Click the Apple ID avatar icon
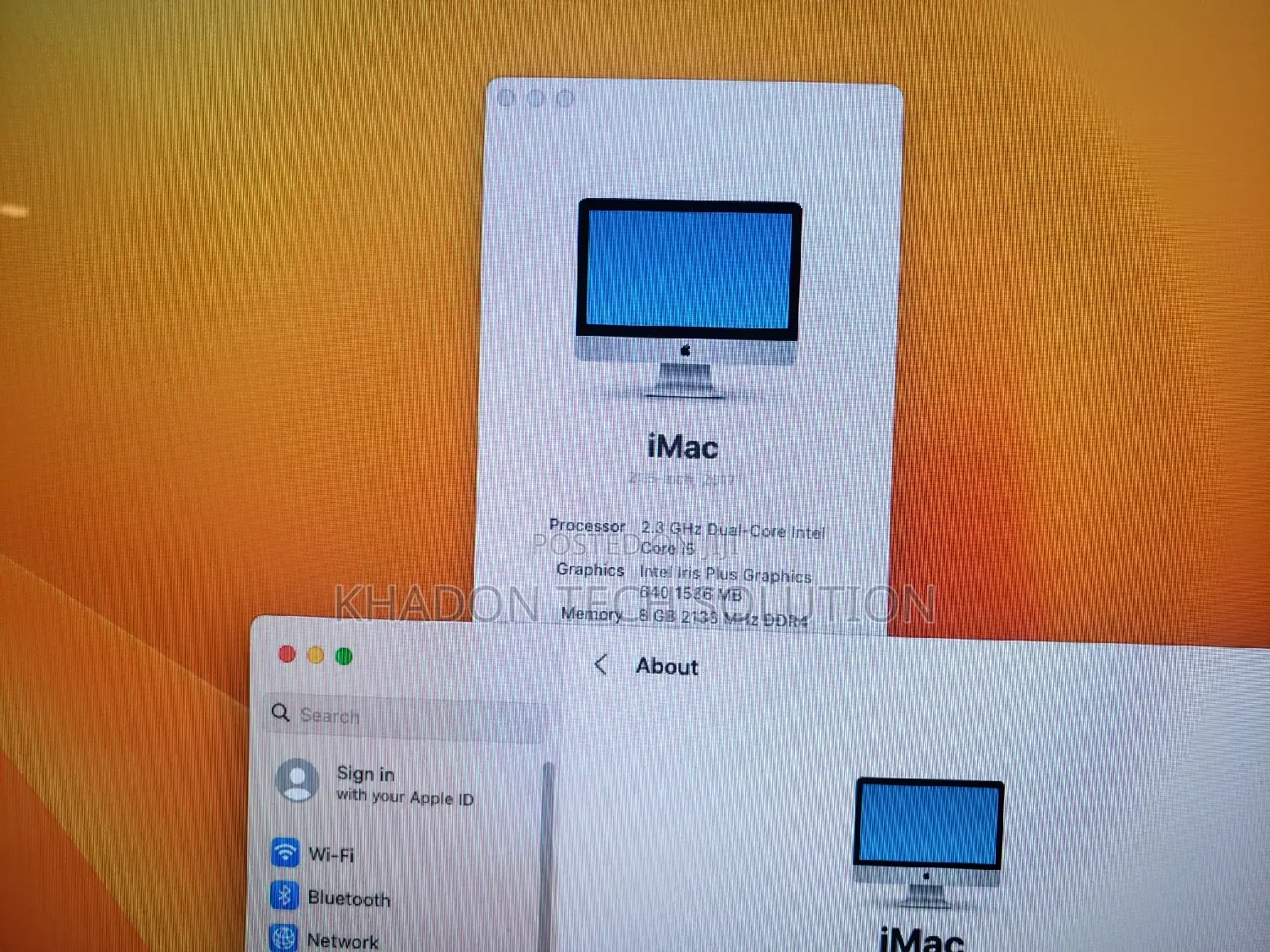Image resolution: width=1270 pixels, height=952 pixels. [x=297, y=780]
